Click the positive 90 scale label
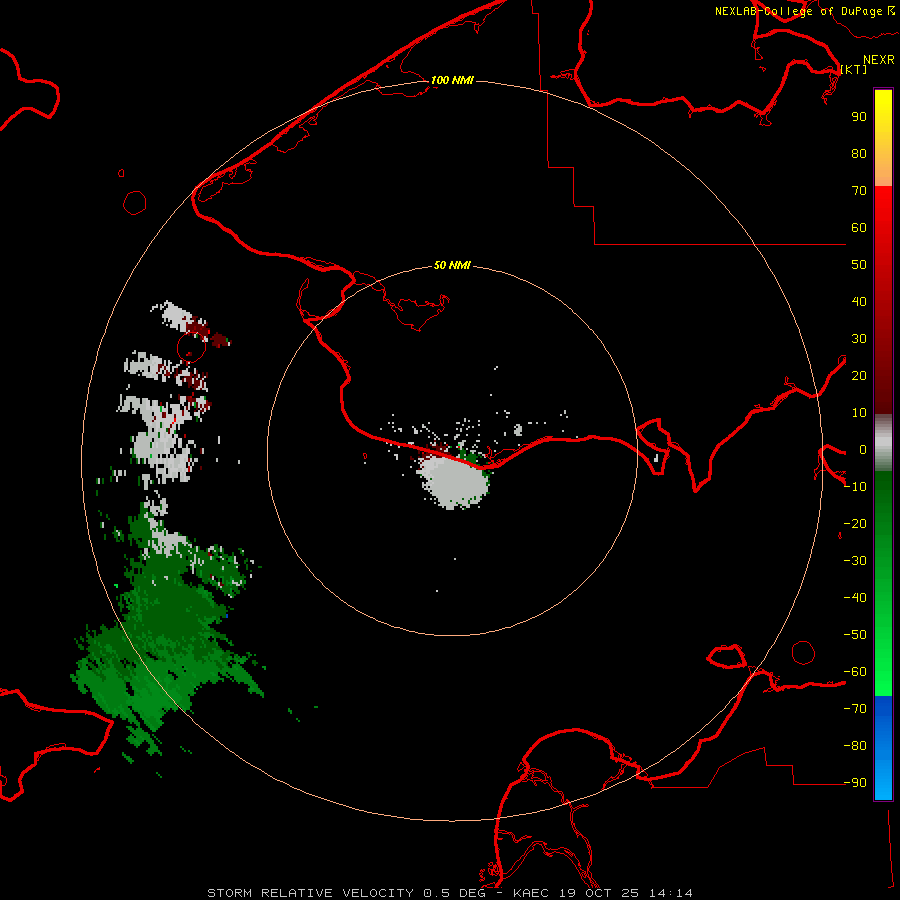900x900 pixels. pos(859,117)
